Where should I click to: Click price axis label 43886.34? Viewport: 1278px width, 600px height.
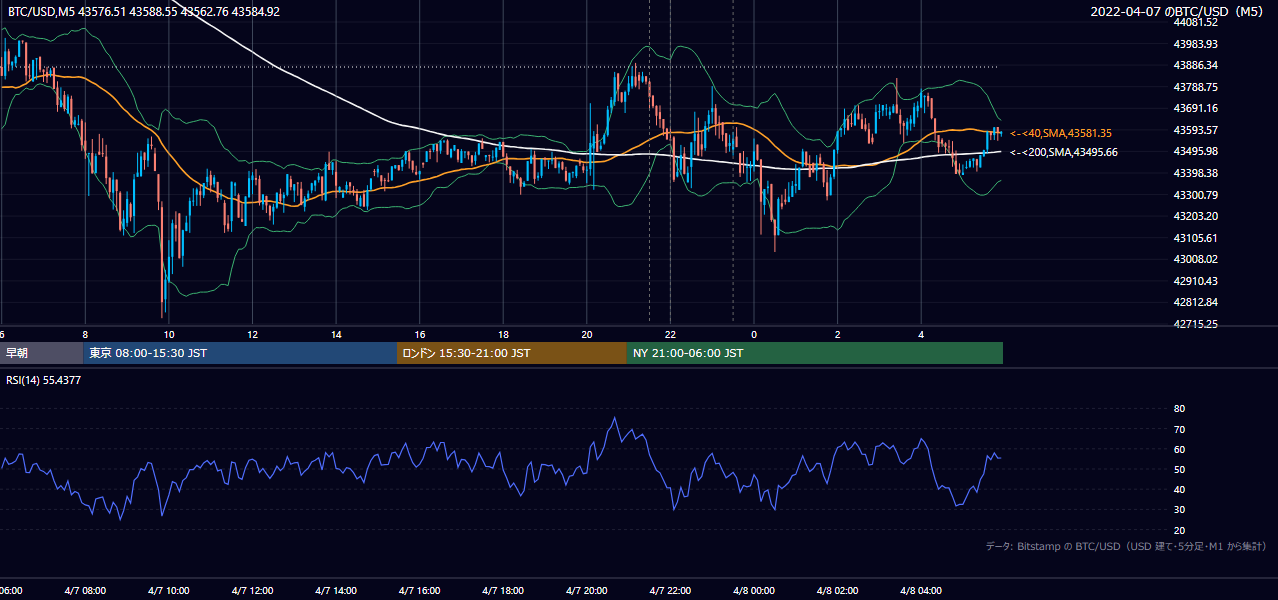tap(1195, 65)
